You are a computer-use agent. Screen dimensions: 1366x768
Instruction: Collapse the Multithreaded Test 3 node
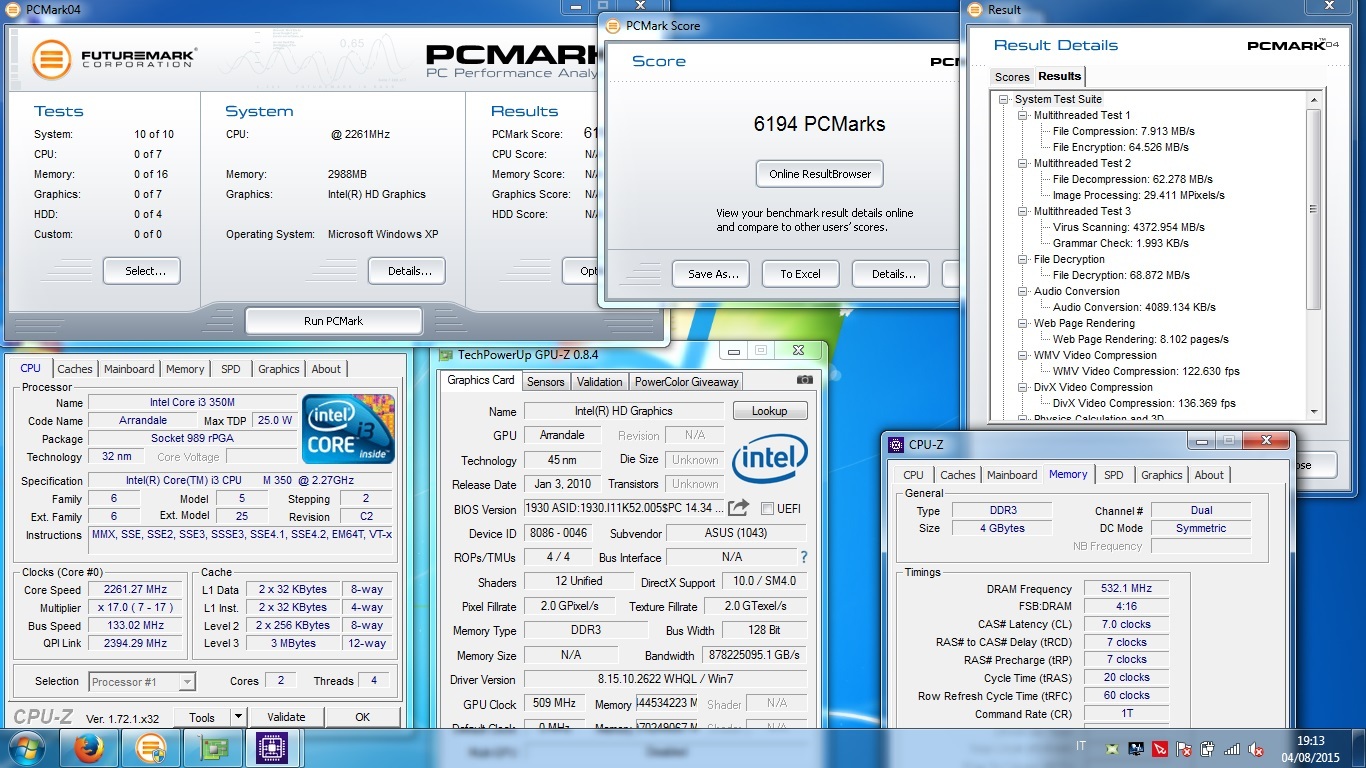click(x=1023, y=211)
